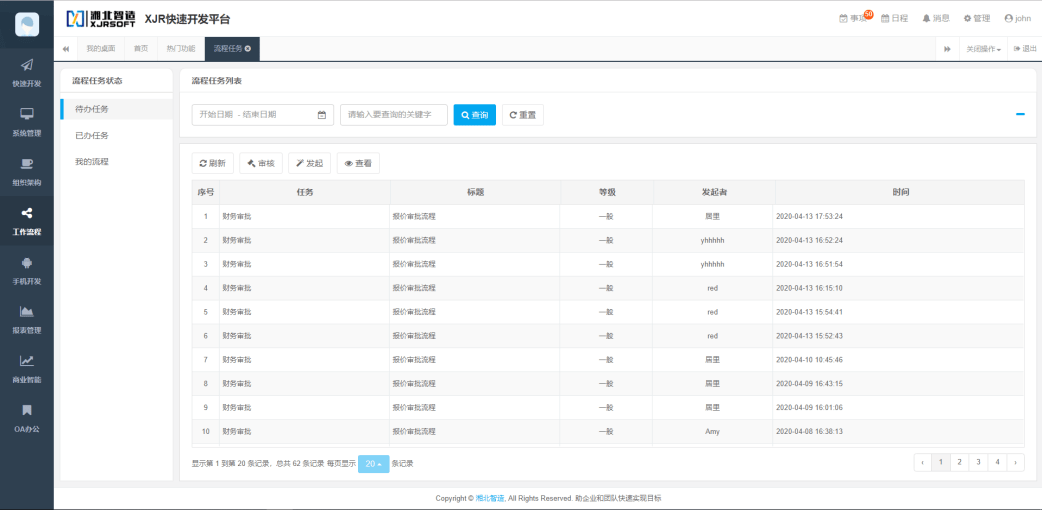Select row with time 2020-04-13 16:15:10
1042x510 pixels.
608,288
